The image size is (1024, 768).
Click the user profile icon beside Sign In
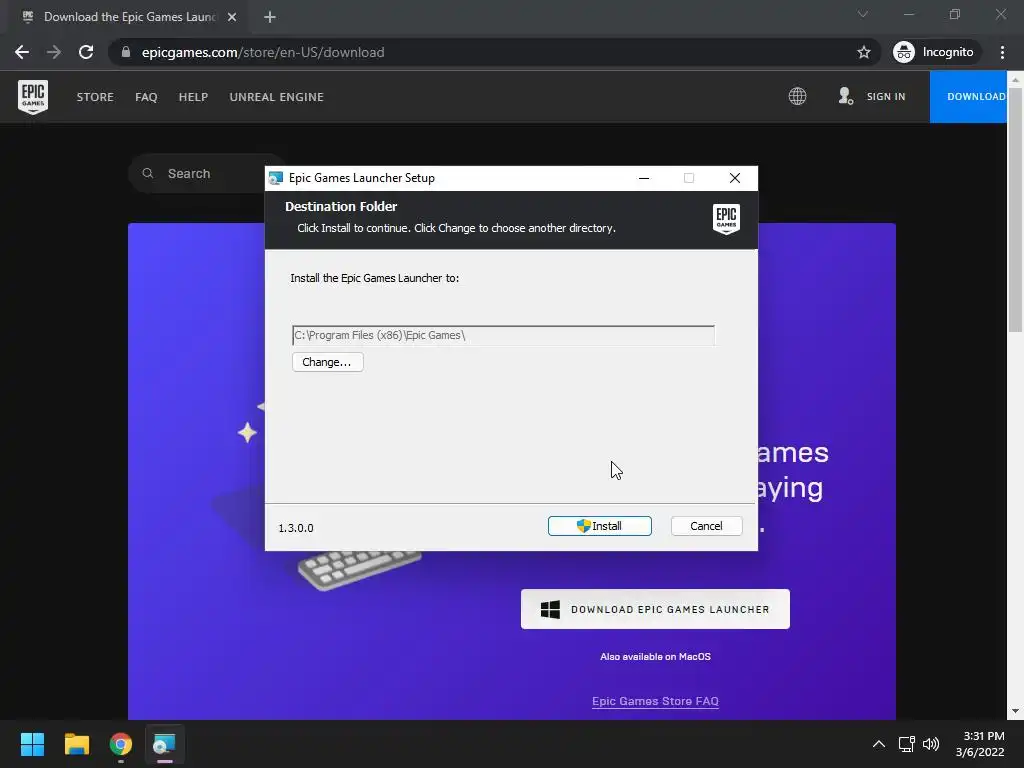click(845, 97)
